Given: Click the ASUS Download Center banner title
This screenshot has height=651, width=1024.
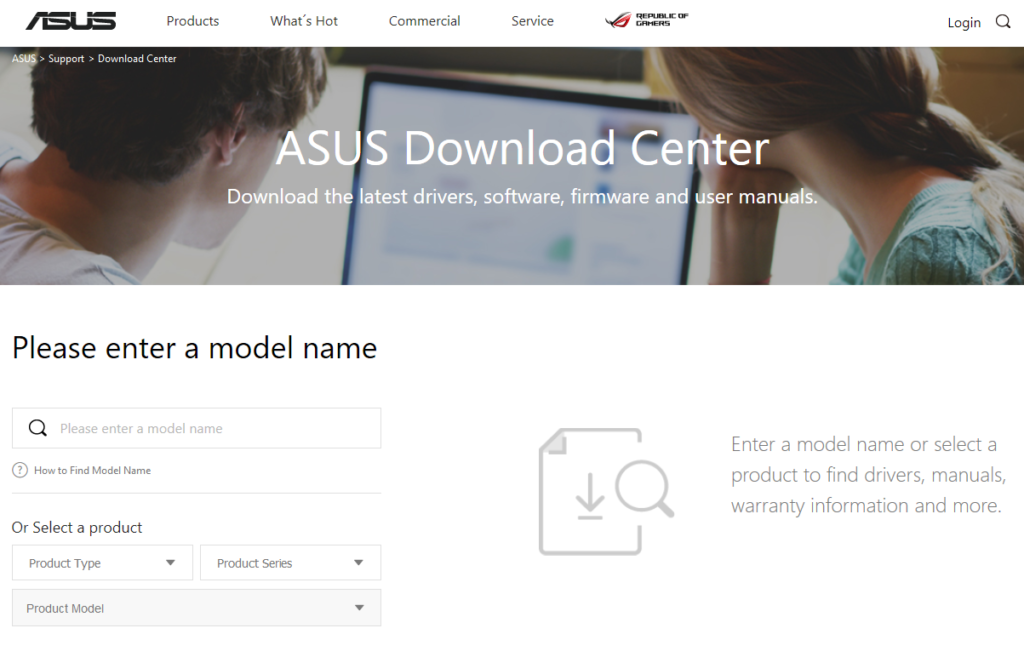Looking at the screenshot, I should coord(522,148).
